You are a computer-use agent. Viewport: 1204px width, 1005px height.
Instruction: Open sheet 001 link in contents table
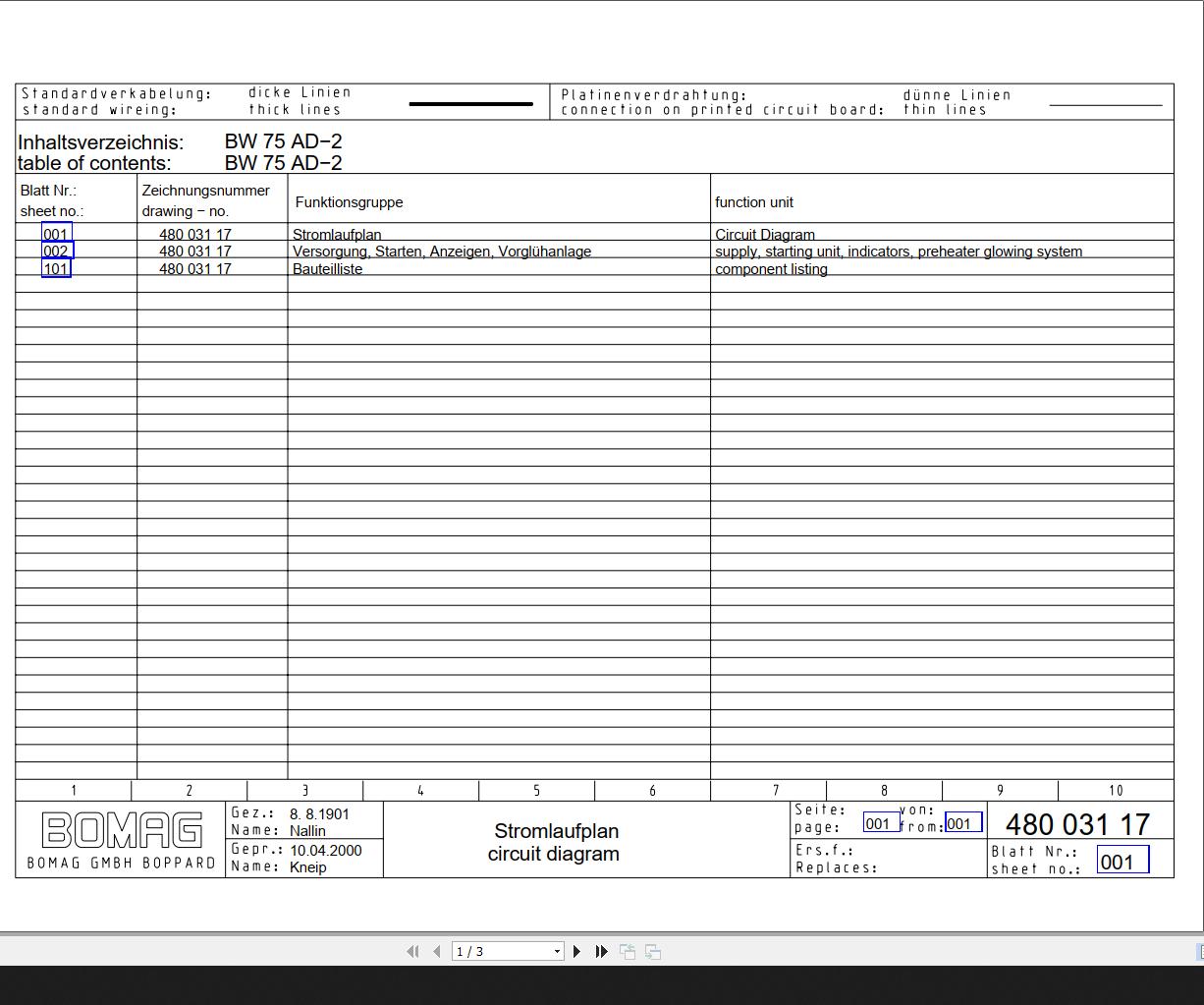point(57,234)
